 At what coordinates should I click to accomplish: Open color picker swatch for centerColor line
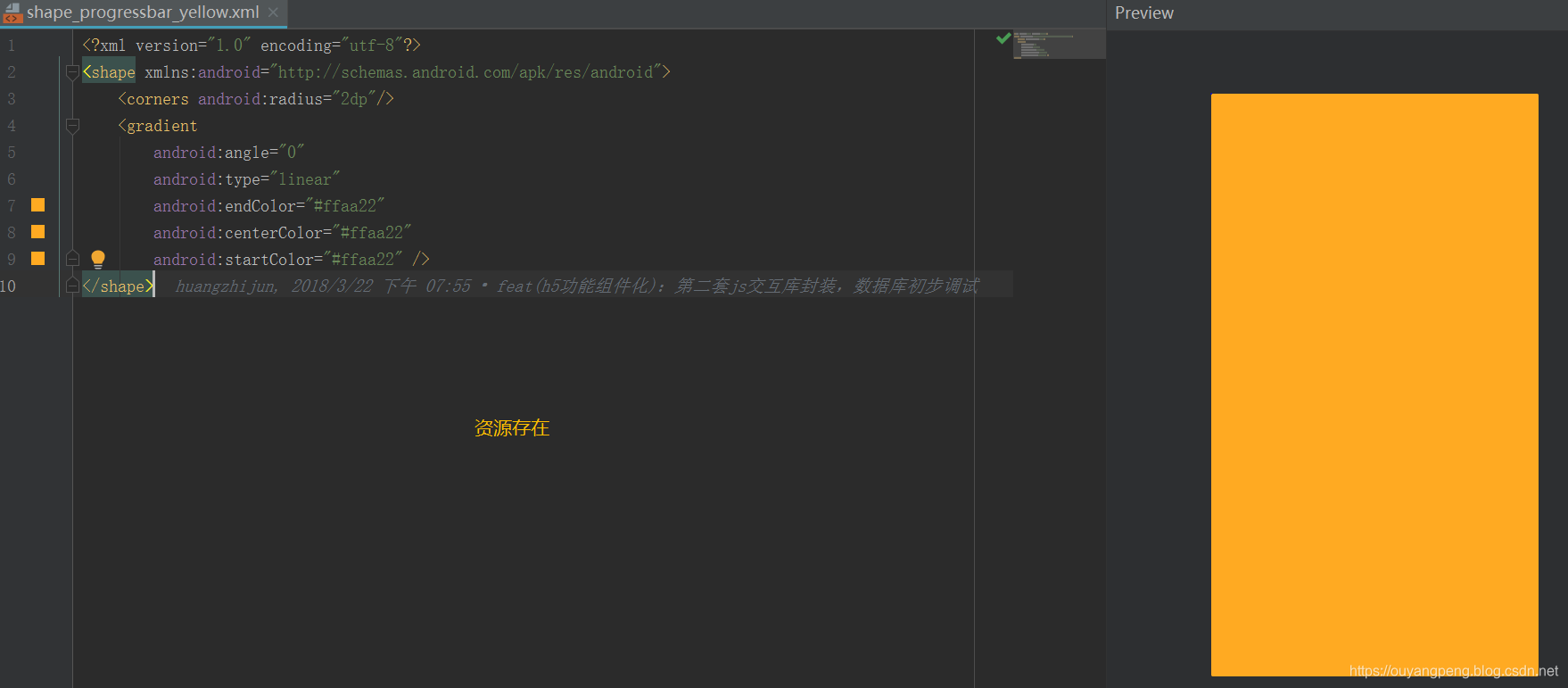tap(37, 232)
